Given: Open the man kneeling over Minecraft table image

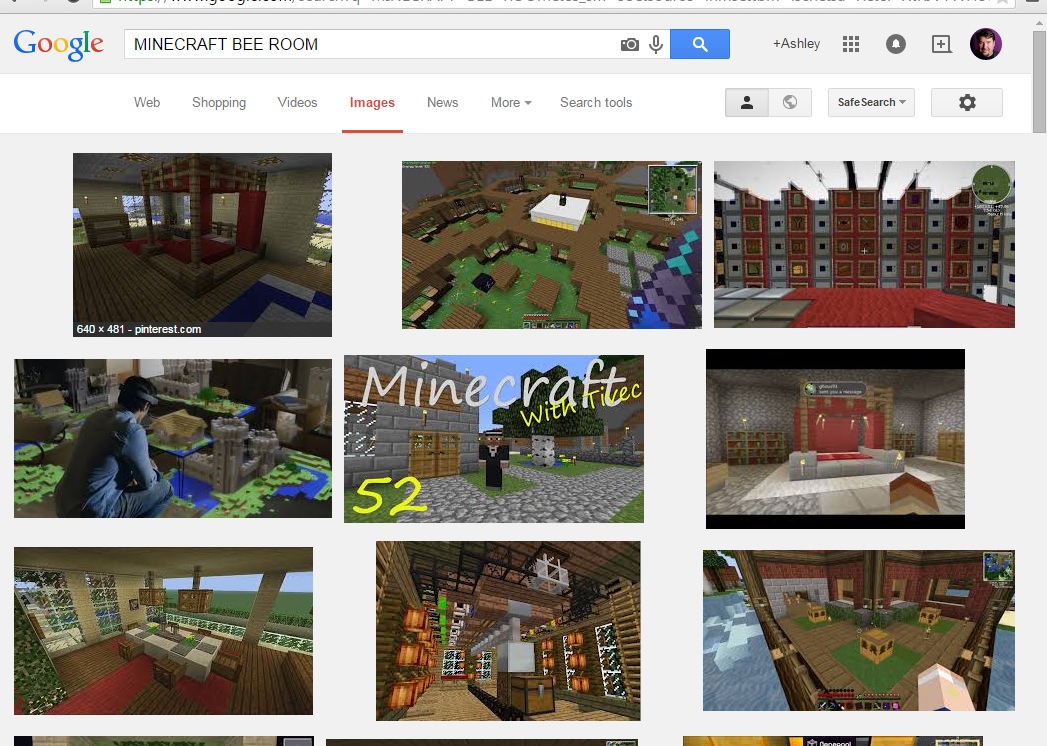Looking at the screenshot, I should point(173,438).
